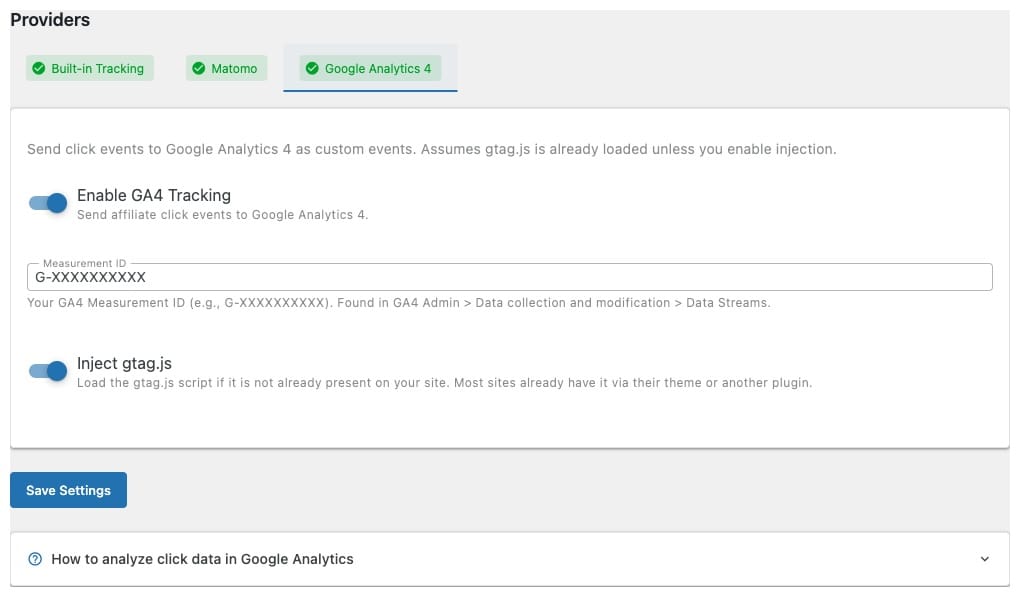Click the small Measurement ID field label
This screenshot has height=597, width=1020.
click(84, 263)
